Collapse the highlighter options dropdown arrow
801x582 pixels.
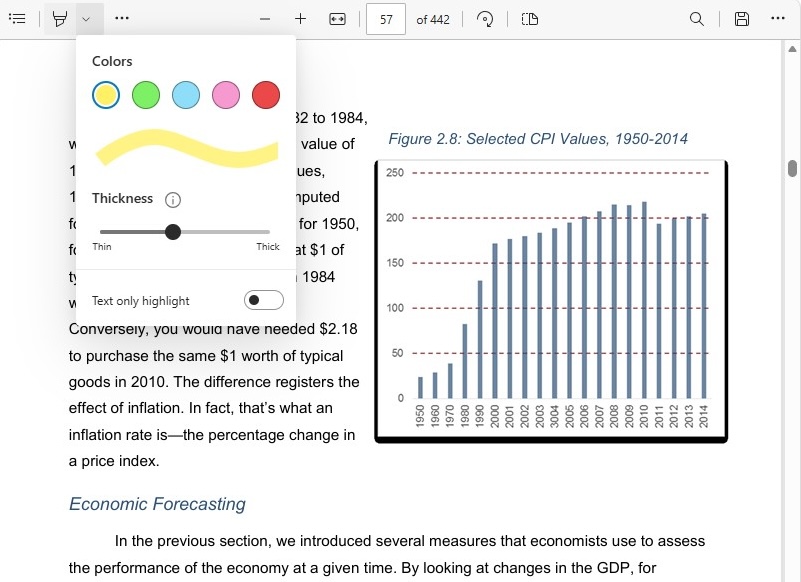[x=86, y=19]
